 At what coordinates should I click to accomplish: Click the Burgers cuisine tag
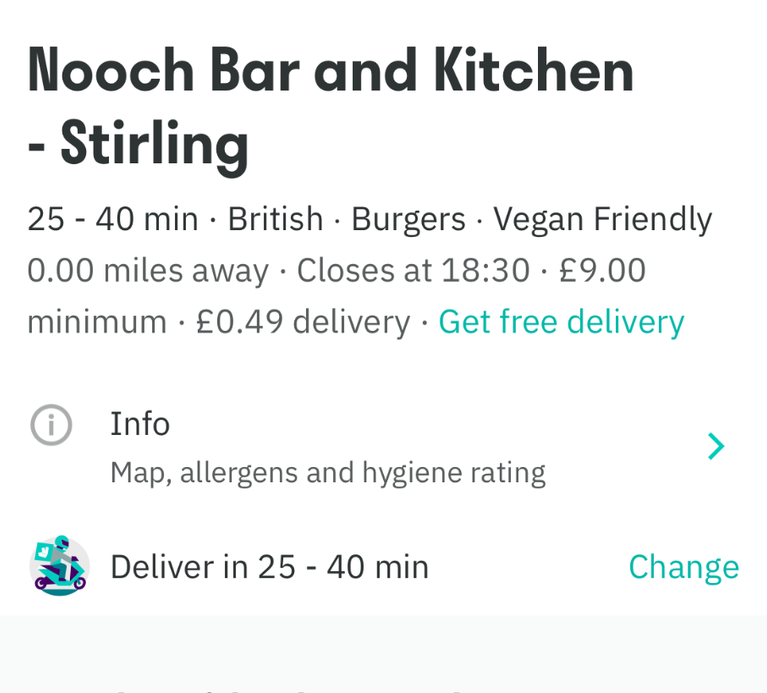point(408,219)
